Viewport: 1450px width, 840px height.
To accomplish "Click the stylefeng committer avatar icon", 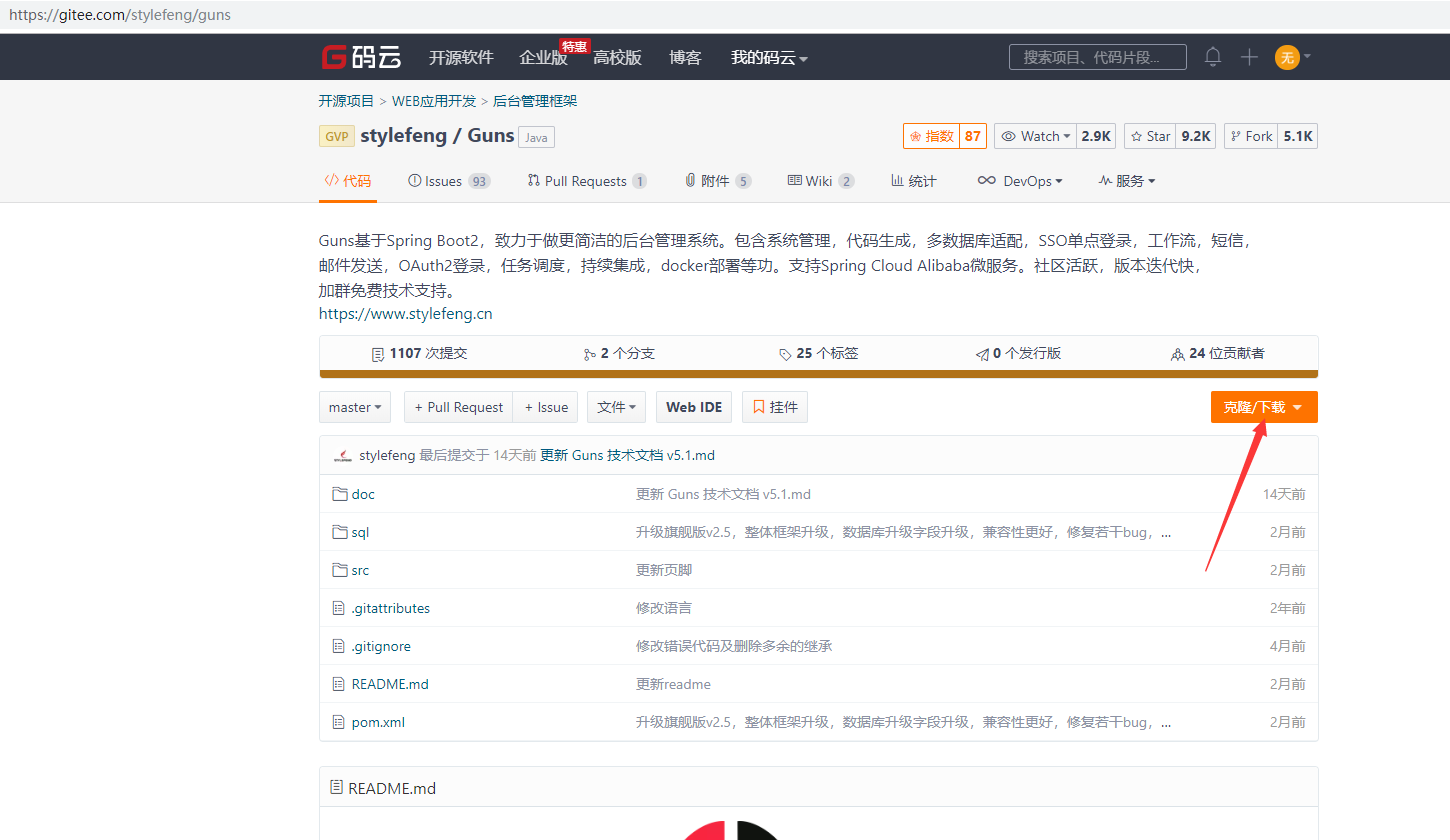I will [x=343, y=456].
